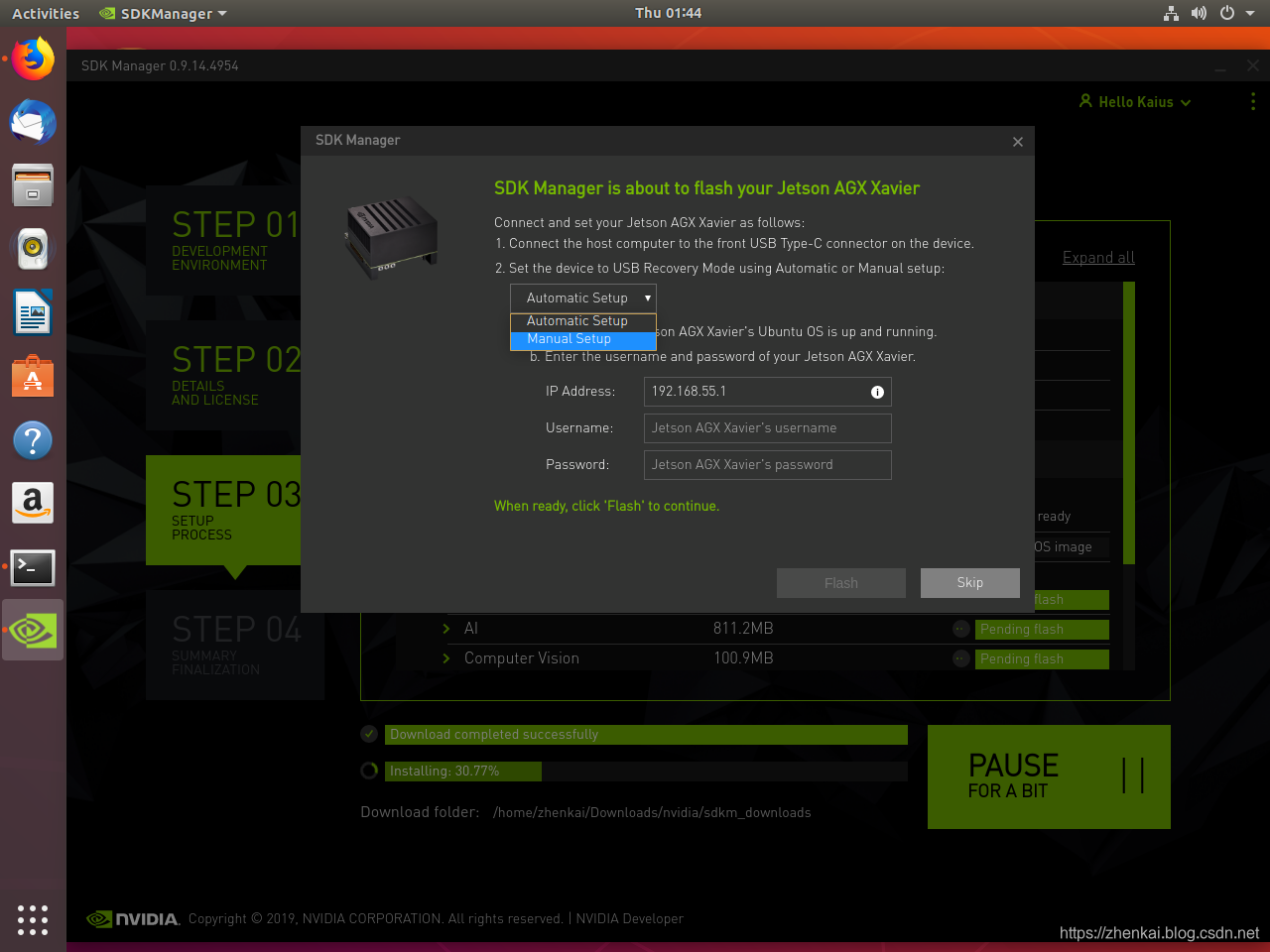Click the IP Address info icon

(877, 392)
